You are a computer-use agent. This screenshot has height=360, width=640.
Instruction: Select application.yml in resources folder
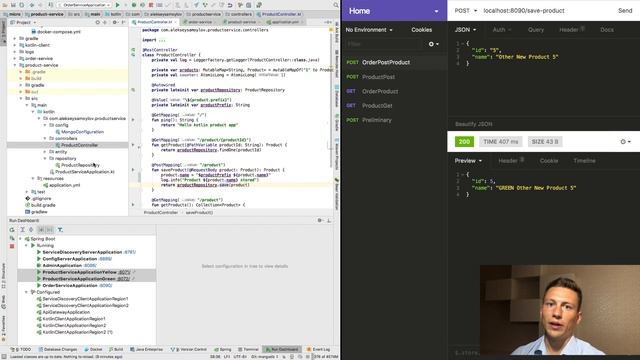[62, 185]
